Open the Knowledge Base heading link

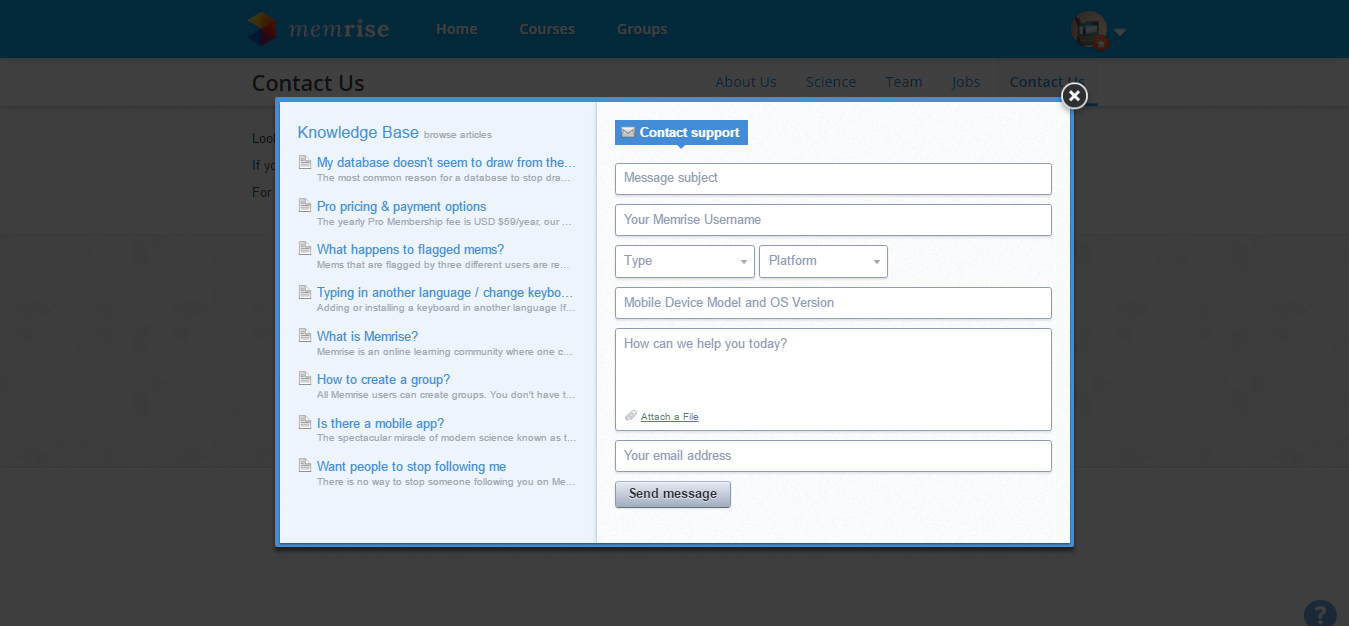[358, 132]
